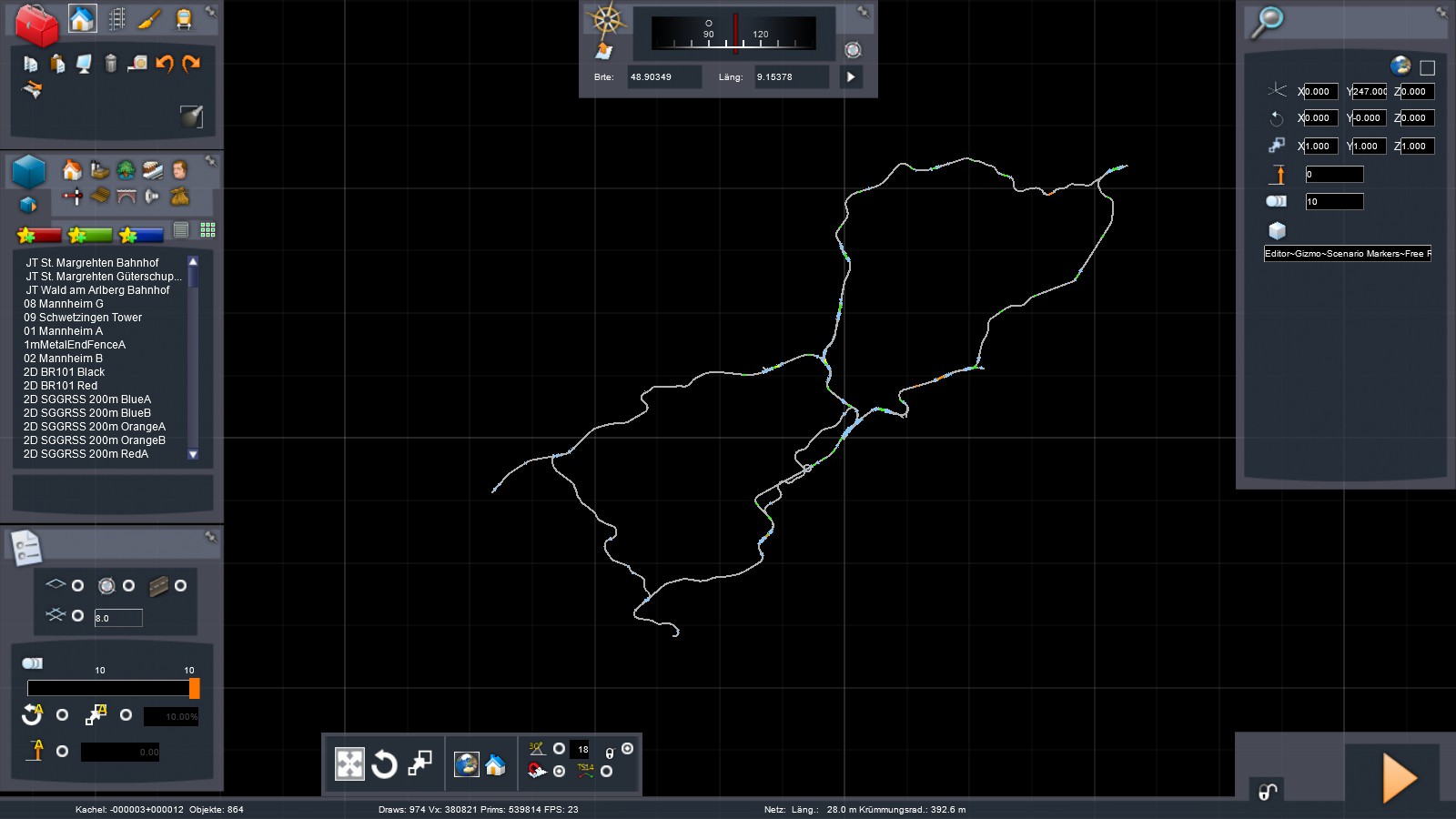Click the copy objects icon

(x=30, y=64)
